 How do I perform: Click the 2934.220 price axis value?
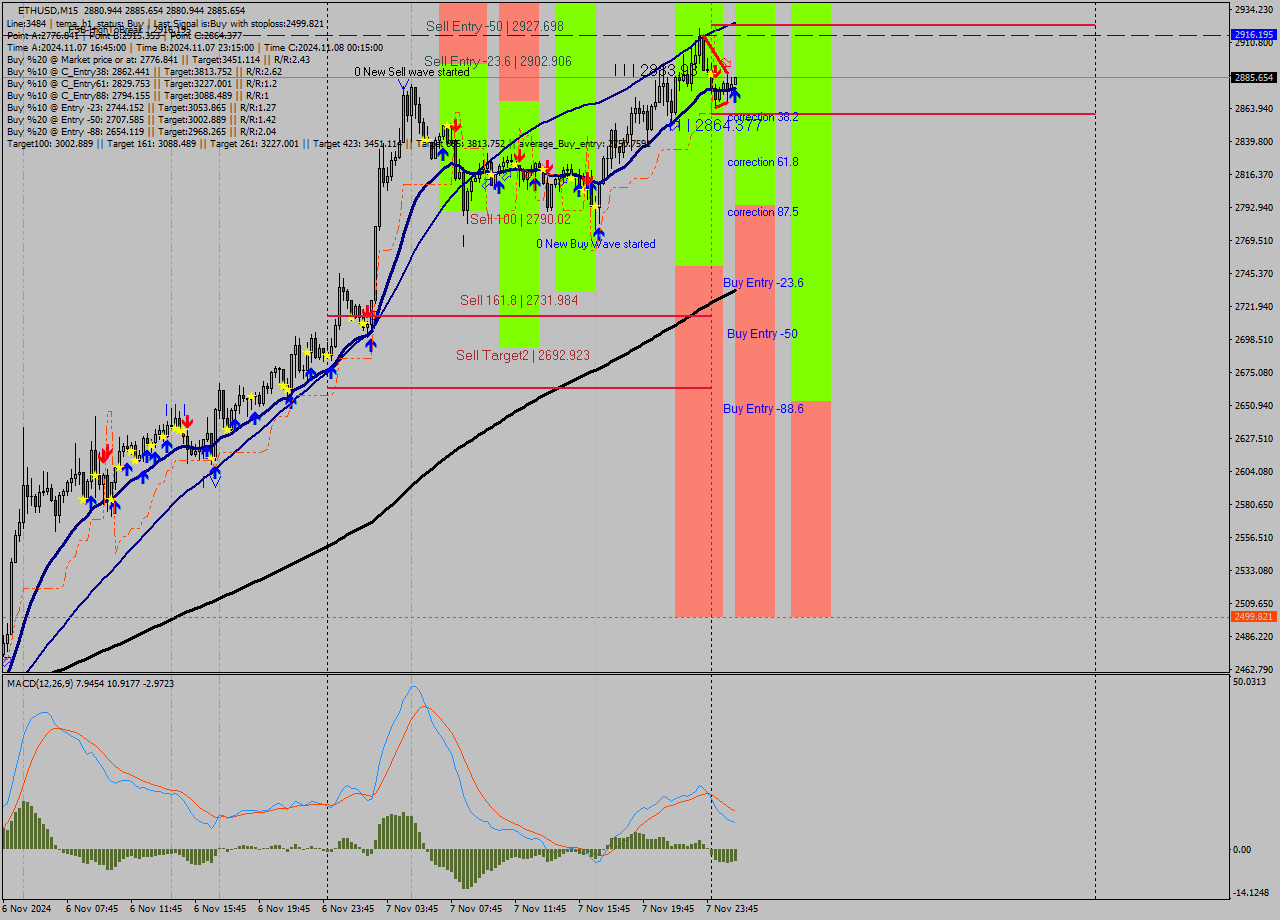1254,9
